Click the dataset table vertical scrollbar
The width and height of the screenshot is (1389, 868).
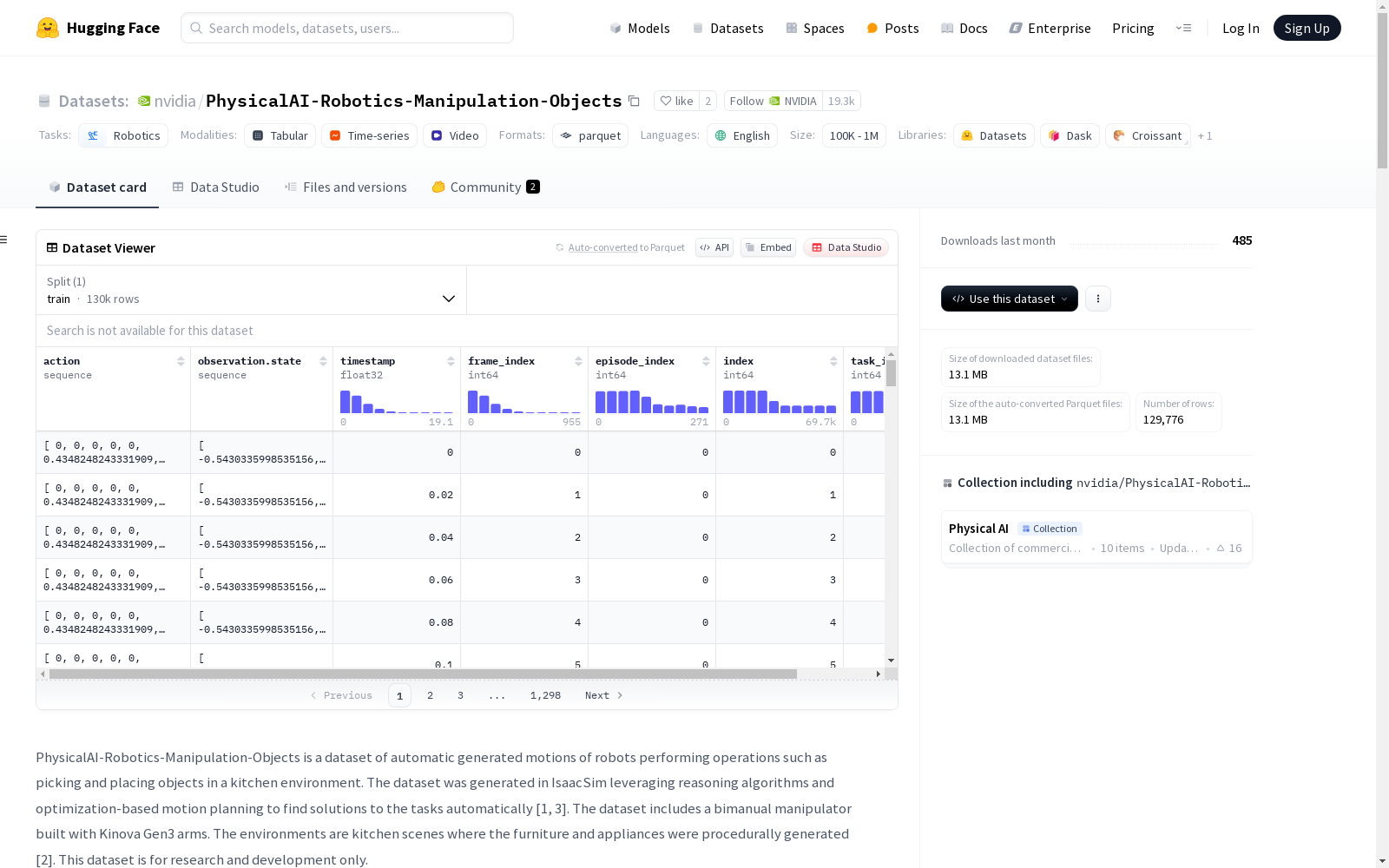click(891, 373)
